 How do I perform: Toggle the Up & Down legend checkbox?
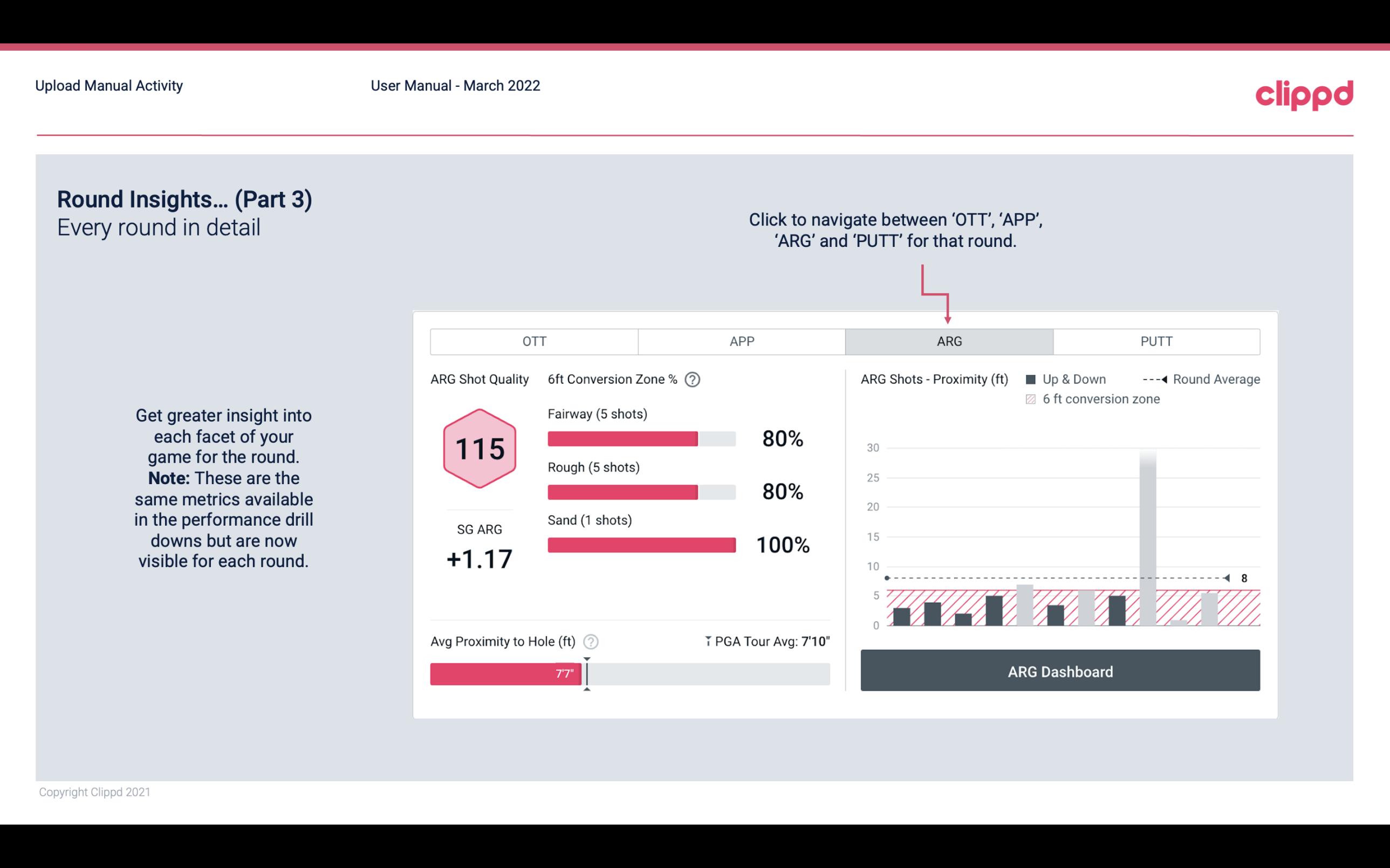pyautogui.click(x=1033, y=379)
